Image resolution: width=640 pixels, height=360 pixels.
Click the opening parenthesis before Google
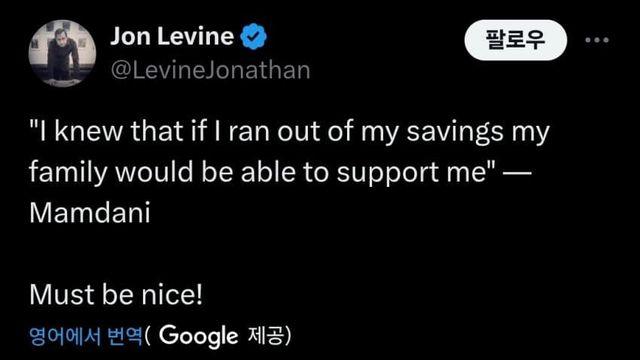coord(147,336)
